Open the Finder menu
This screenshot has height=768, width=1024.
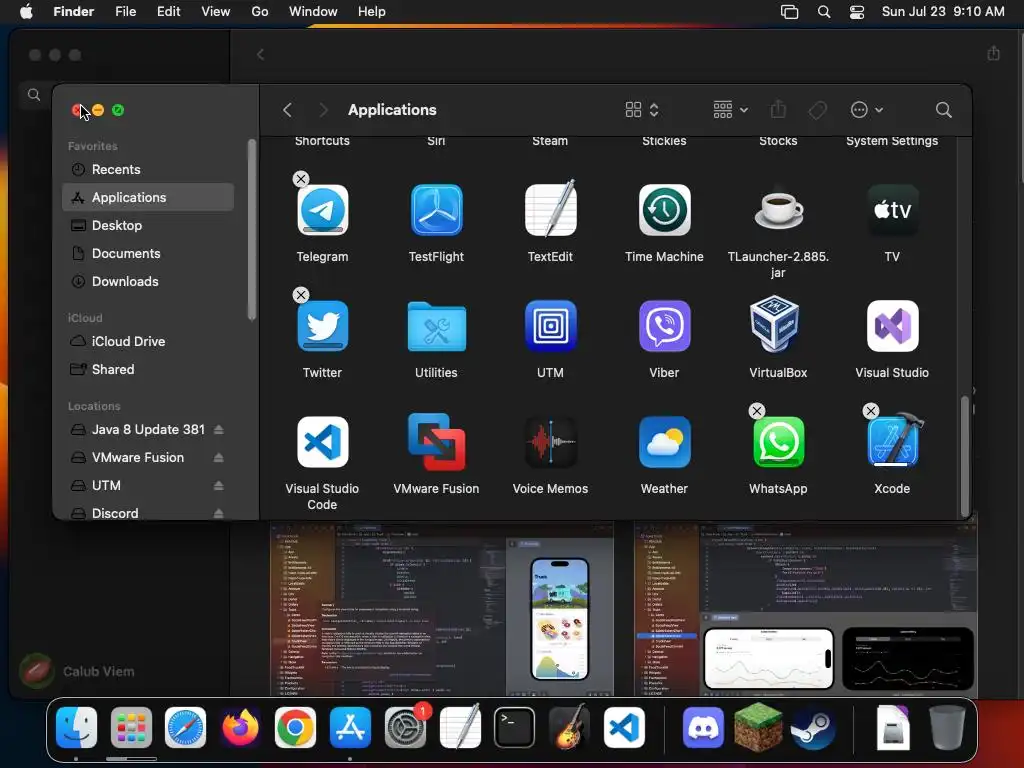[74, 12]
